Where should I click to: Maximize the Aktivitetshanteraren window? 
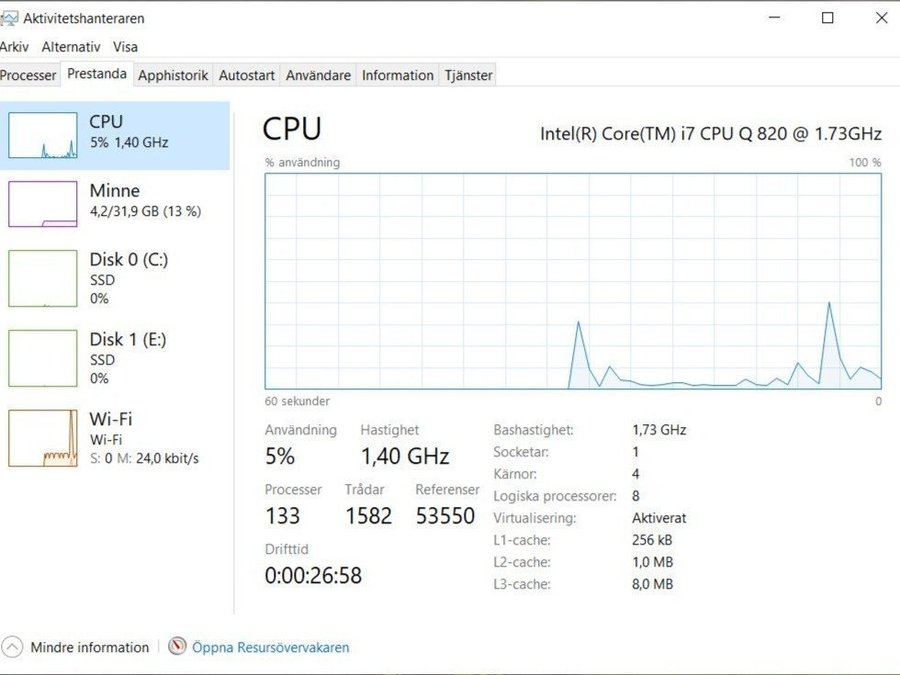coord(827,18)
